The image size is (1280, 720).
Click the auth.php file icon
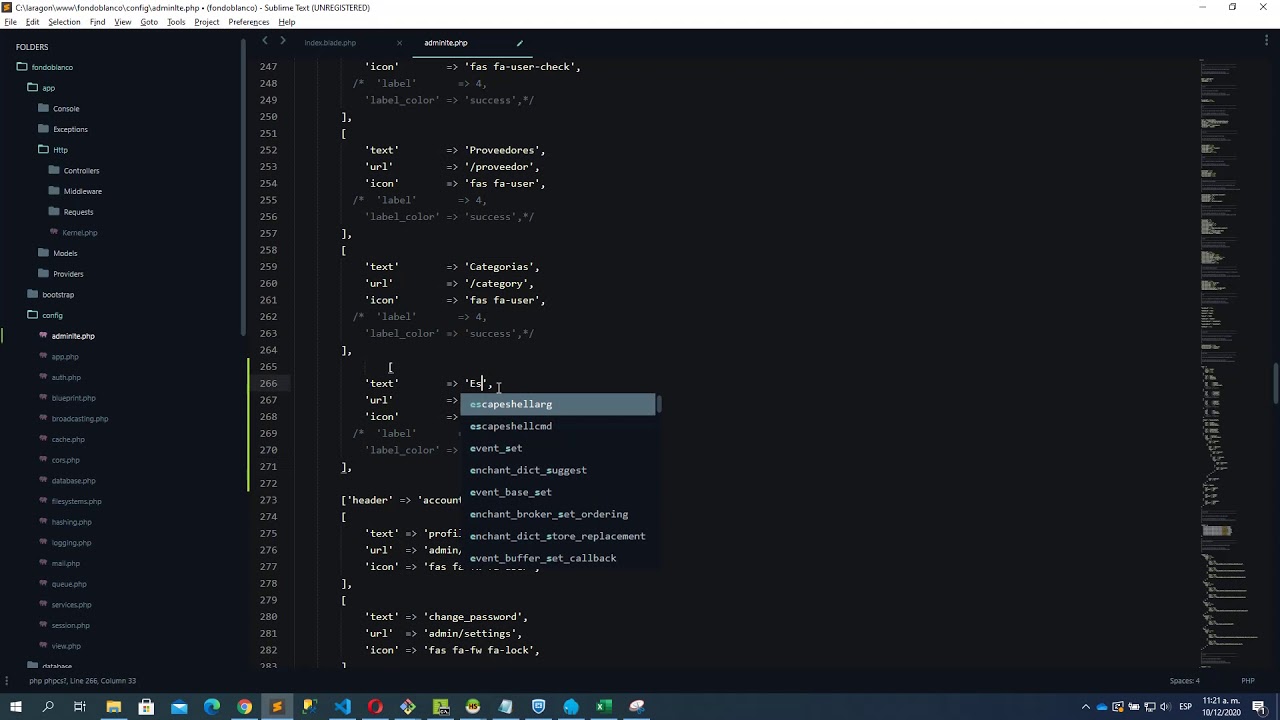[43, 377]
